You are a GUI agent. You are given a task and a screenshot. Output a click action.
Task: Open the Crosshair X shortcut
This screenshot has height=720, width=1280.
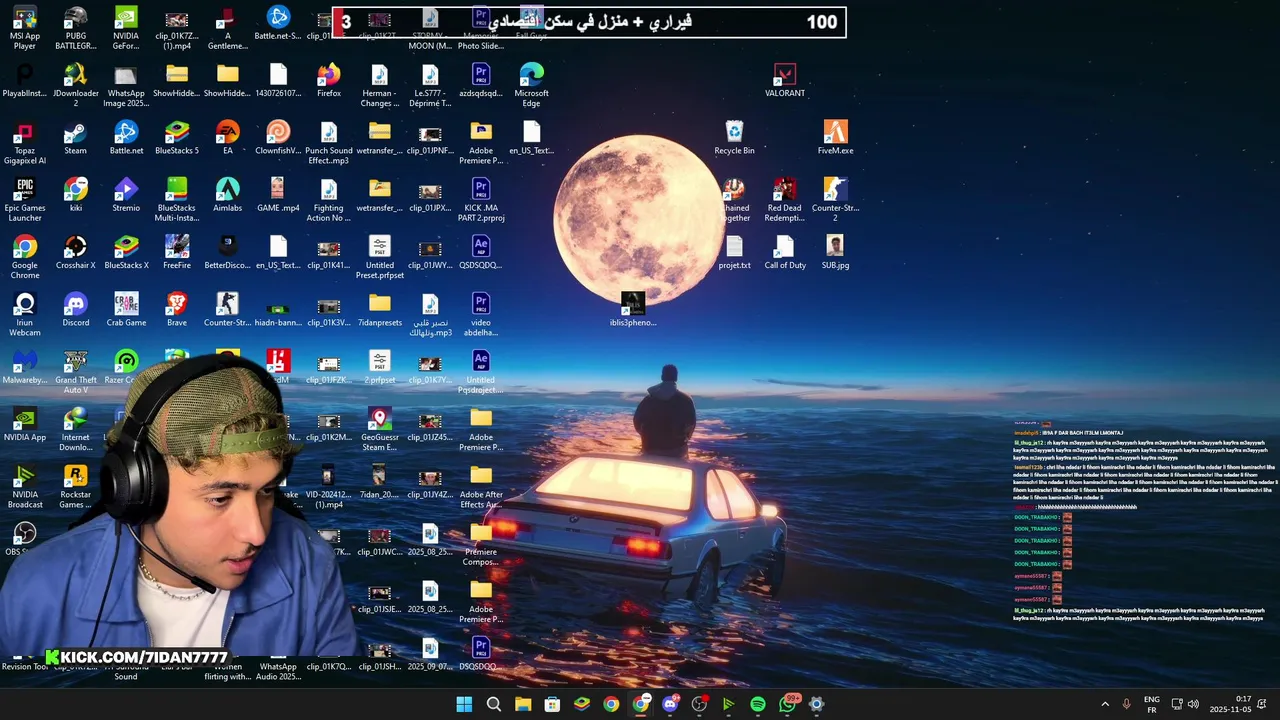(75, 252)
